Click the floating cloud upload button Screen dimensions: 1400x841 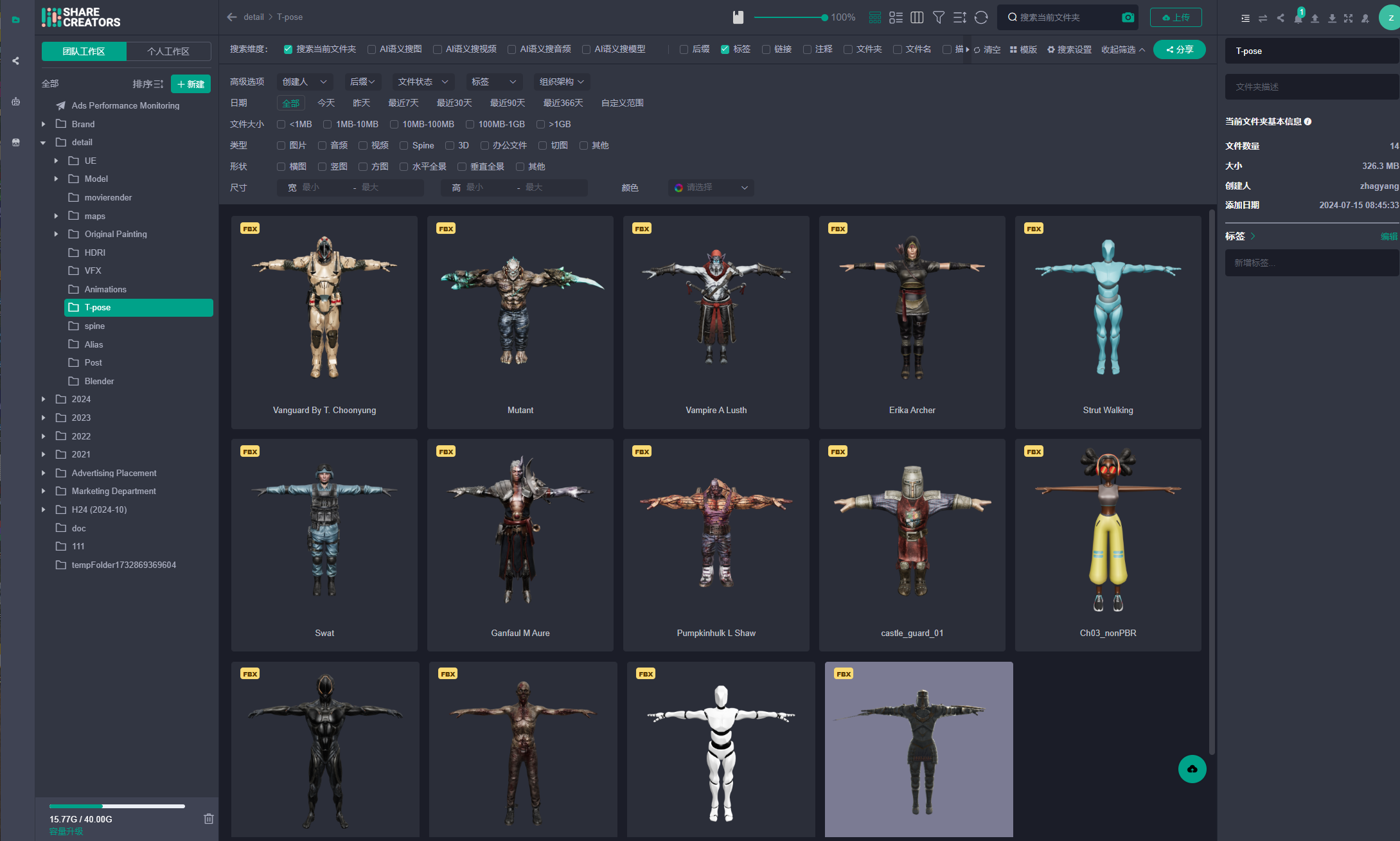click(x=1192, y=769)
